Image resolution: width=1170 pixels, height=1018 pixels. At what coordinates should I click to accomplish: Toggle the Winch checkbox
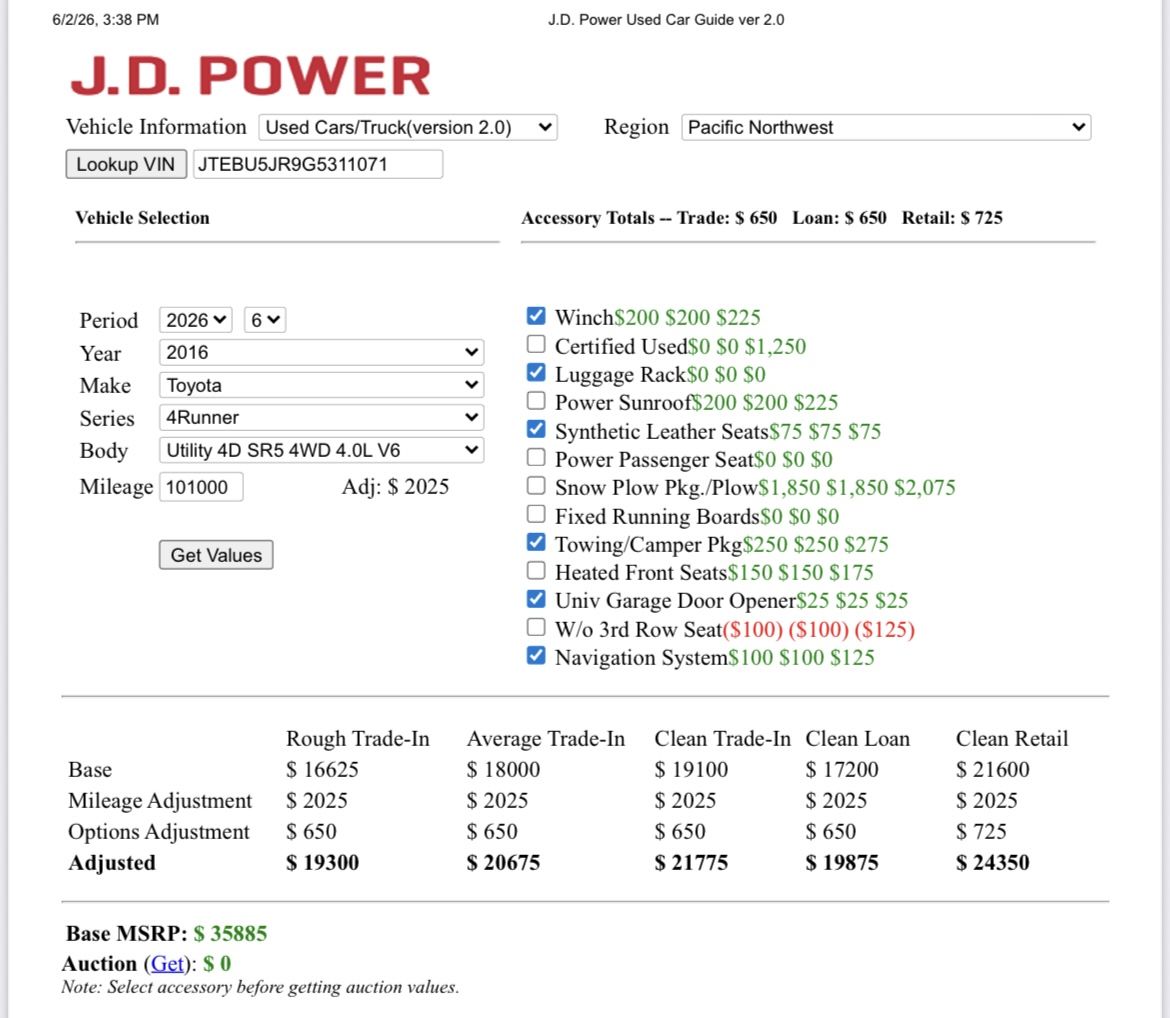pyautogui.click(x=536, y=316)
